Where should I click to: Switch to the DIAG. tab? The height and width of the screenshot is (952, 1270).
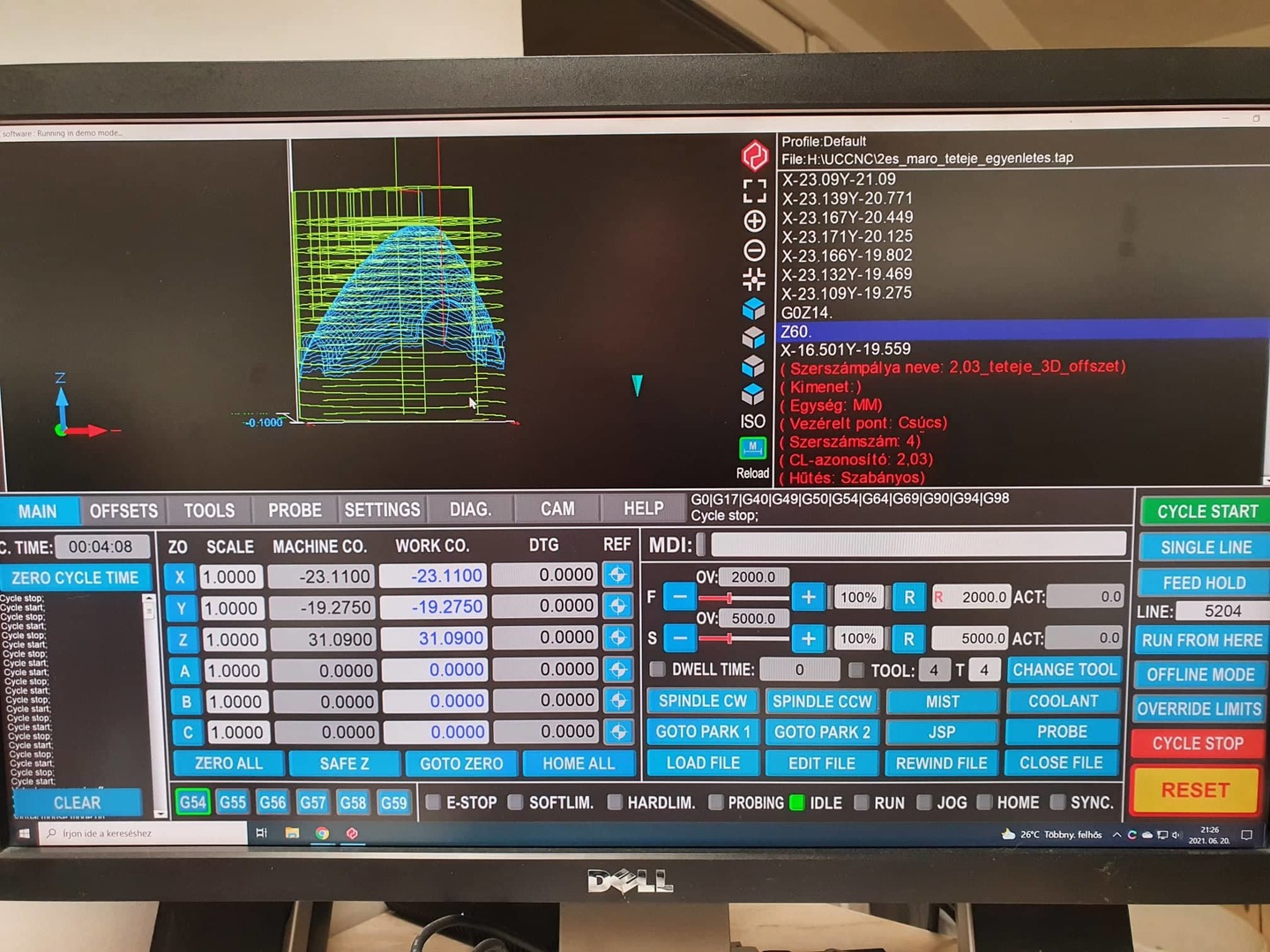click(470, 509)
